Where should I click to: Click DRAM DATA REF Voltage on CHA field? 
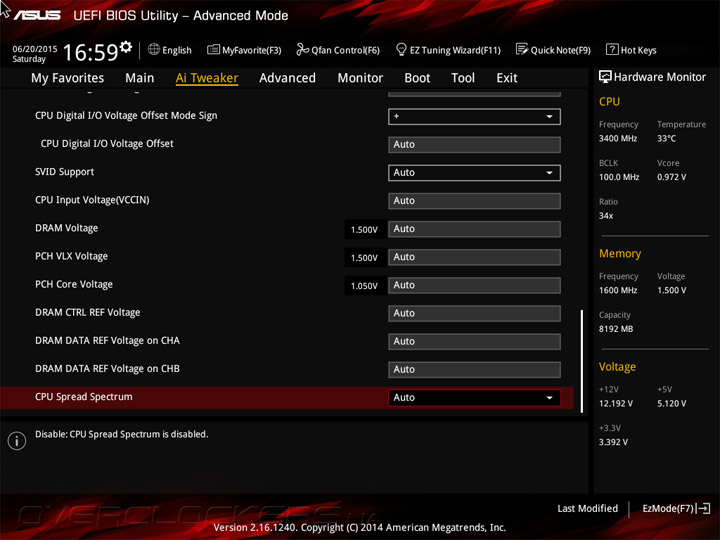474,342
